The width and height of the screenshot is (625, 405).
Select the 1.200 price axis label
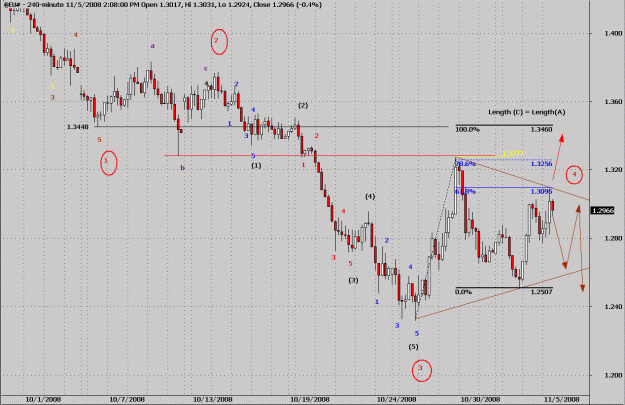tap(613, 376)
